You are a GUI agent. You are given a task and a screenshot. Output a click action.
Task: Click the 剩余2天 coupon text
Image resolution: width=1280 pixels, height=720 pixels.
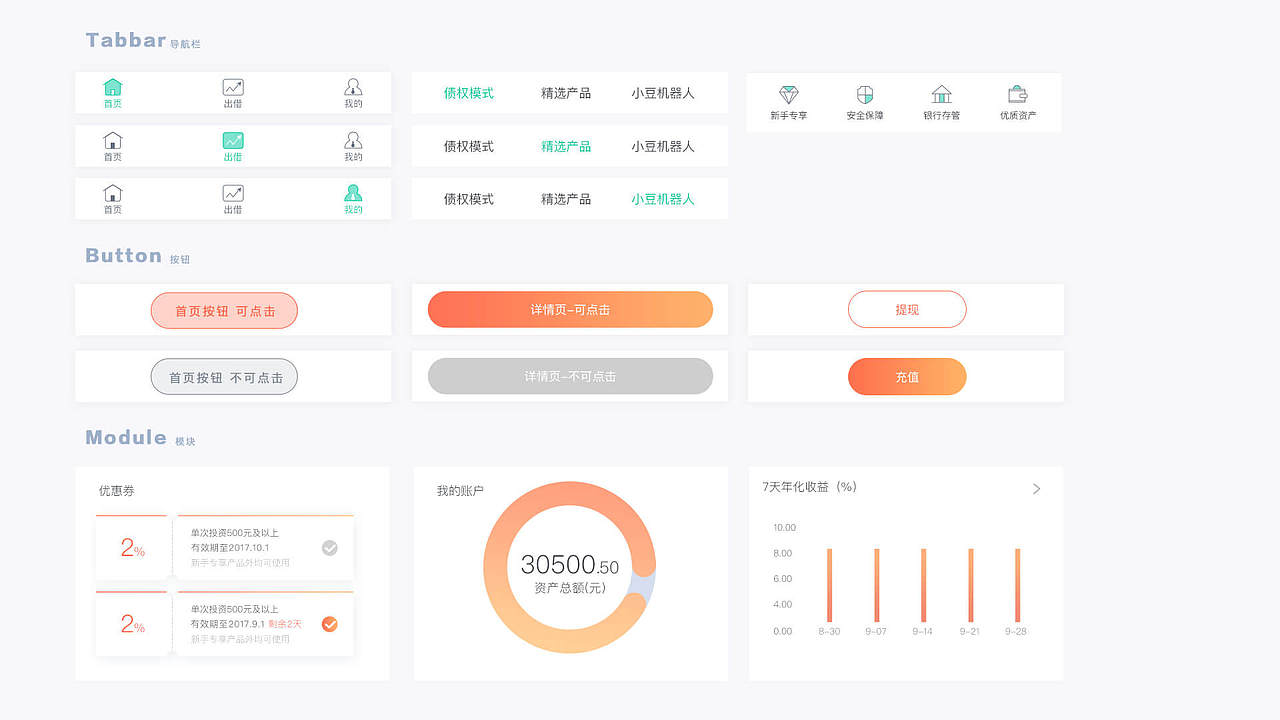click(285, 624)
